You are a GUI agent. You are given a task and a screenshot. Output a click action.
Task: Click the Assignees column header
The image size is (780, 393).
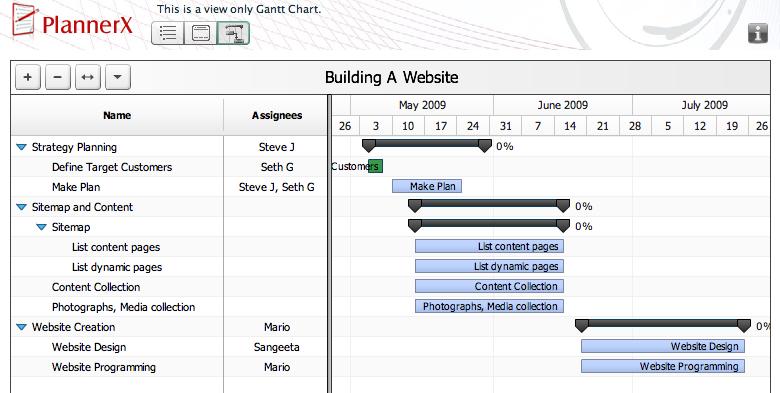coord(277,115)
